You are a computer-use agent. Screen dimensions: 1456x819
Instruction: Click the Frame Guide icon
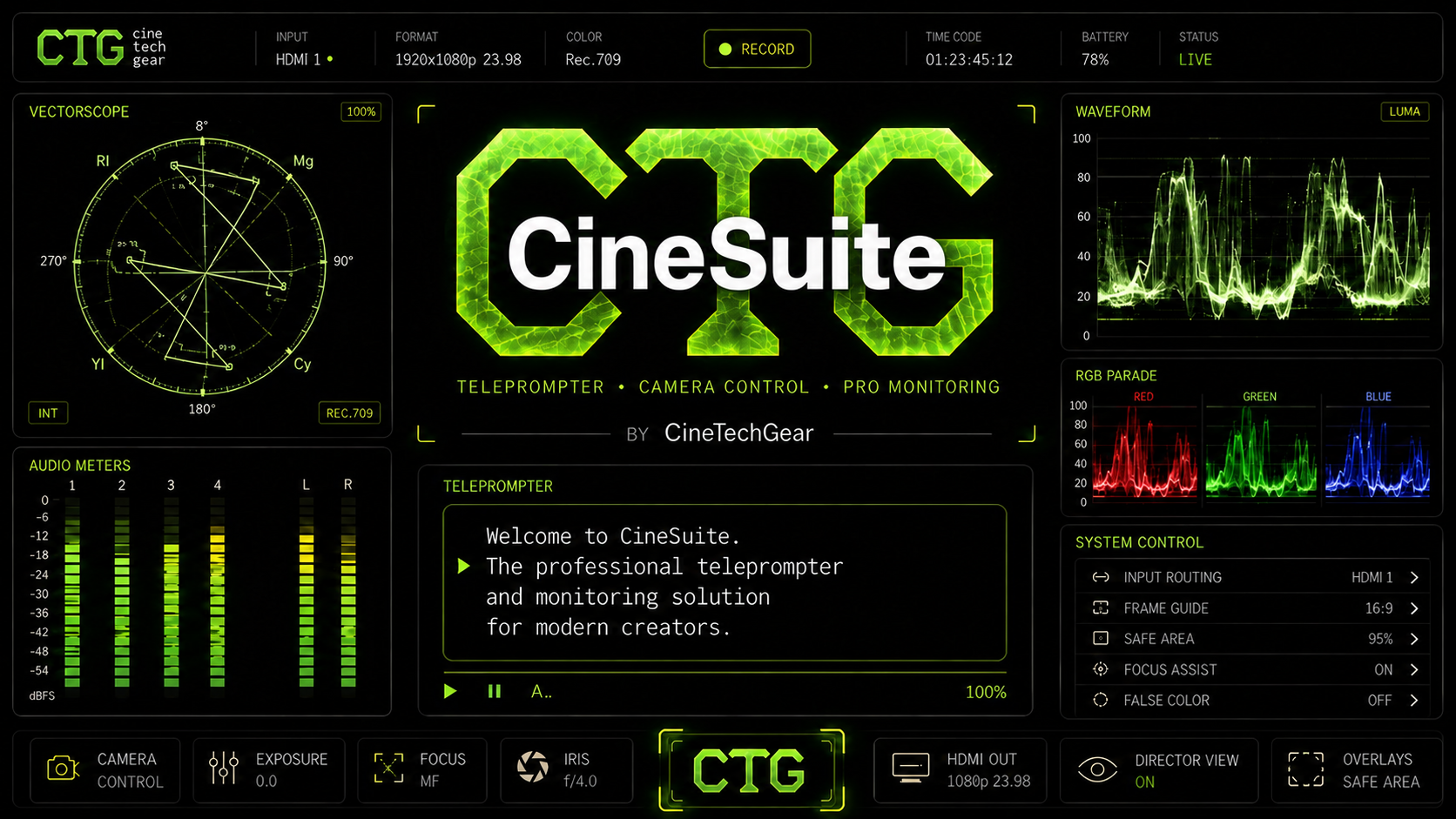[x=1101, y=608]
